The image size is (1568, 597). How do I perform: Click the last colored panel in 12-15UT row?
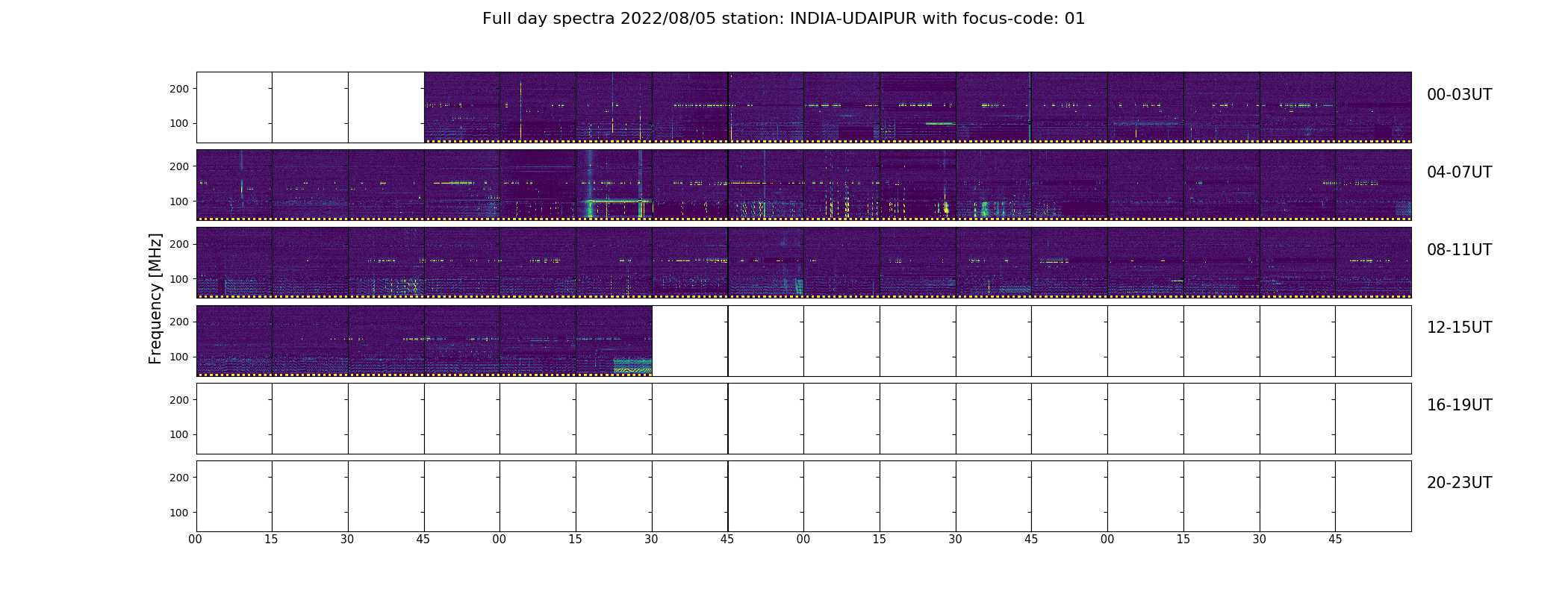pos(614,340)
